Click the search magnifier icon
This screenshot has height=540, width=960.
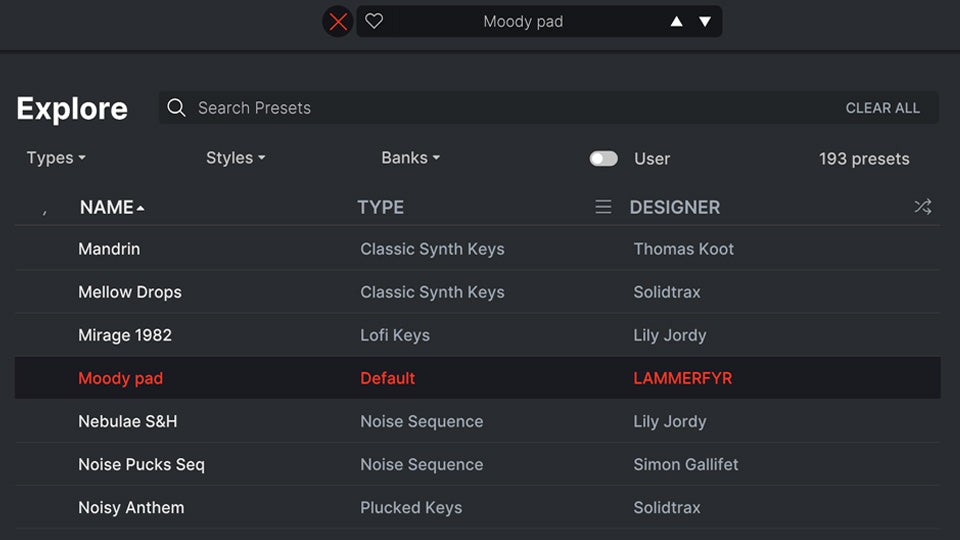(x=176, y=108)
